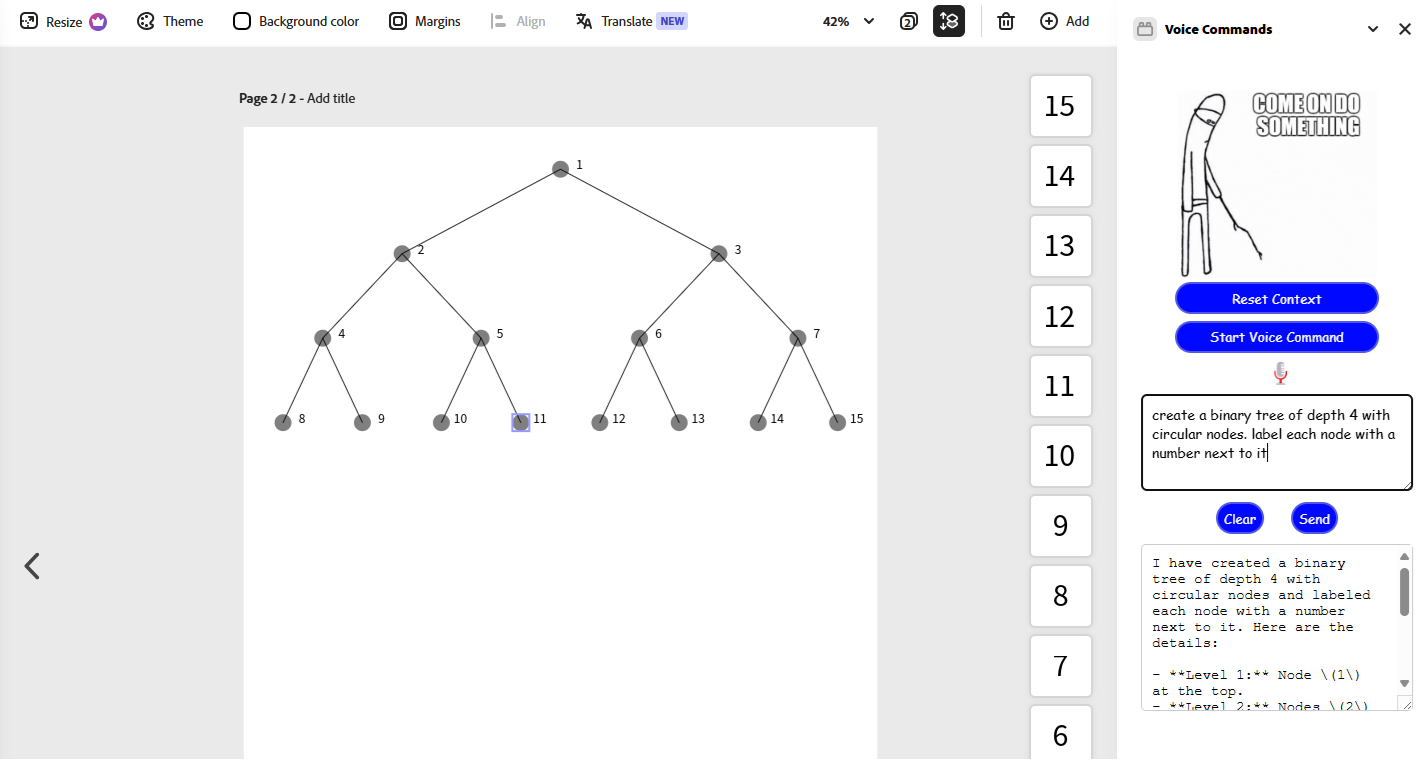Click the number label 1 beside the root node
1417x770 pixels.
pyautogui.click(x=579, y=164)
